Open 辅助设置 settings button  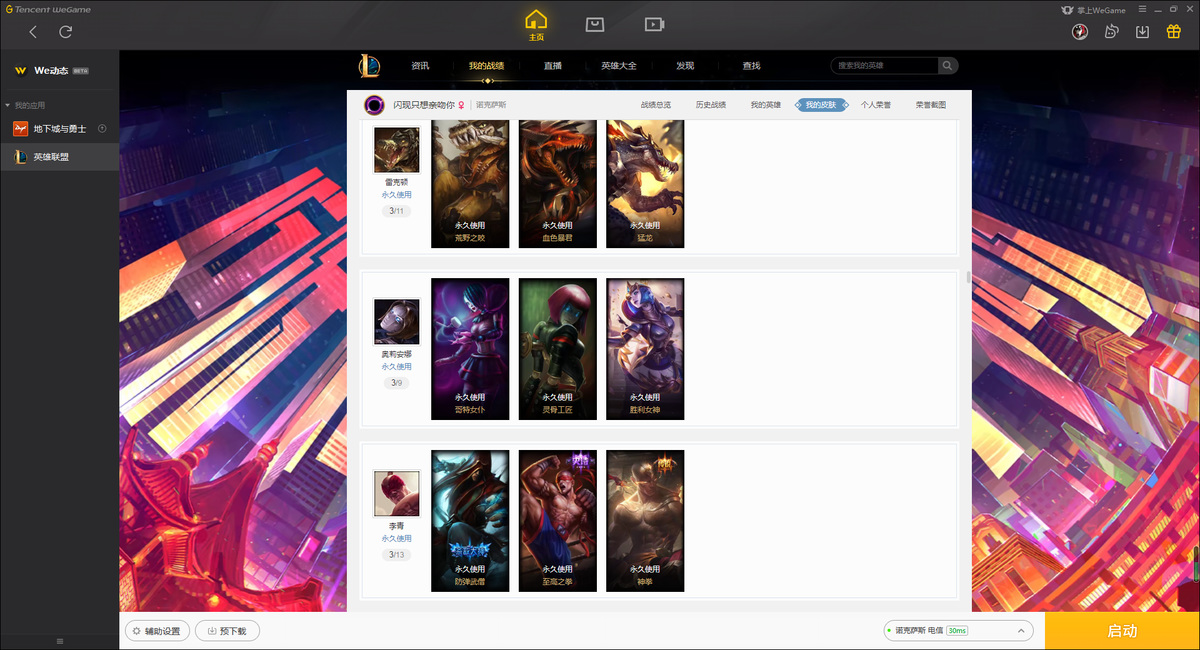[157, 631]
